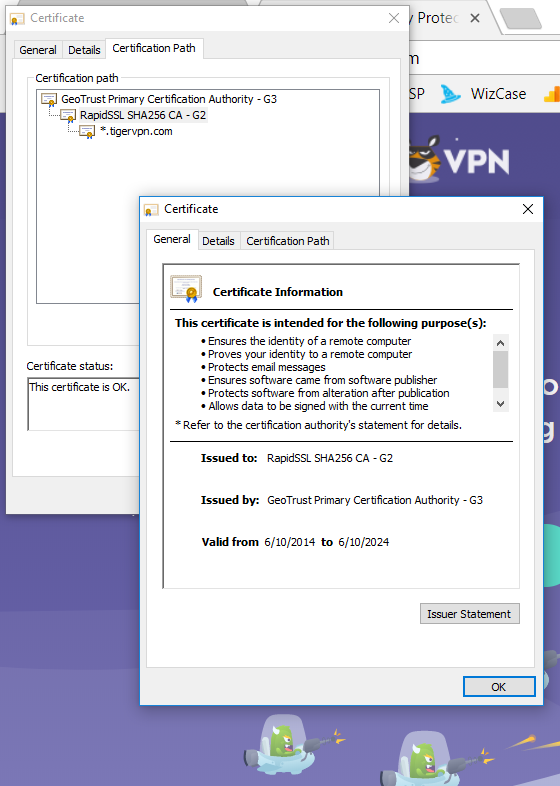Select Certification Path tab in back window
560x786 pixels.
tap(154, 48)
